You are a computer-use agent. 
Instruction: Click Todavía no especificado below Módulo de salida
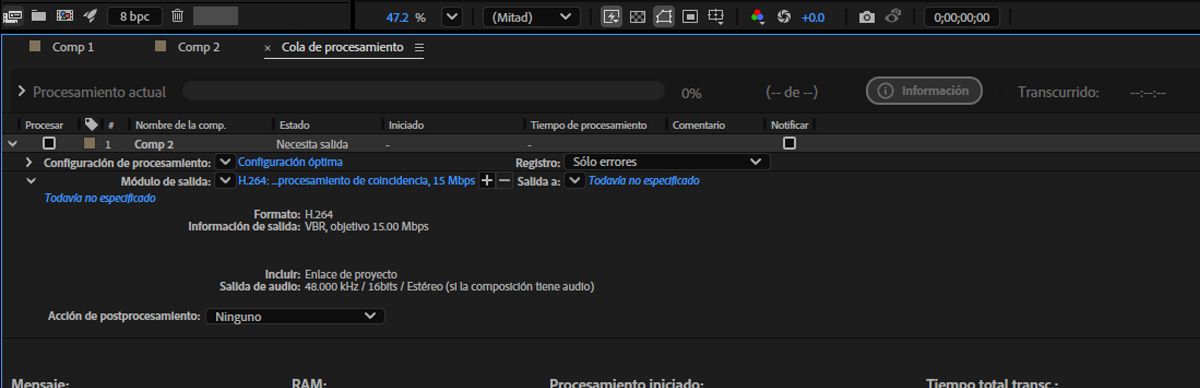tap(100, 198)
